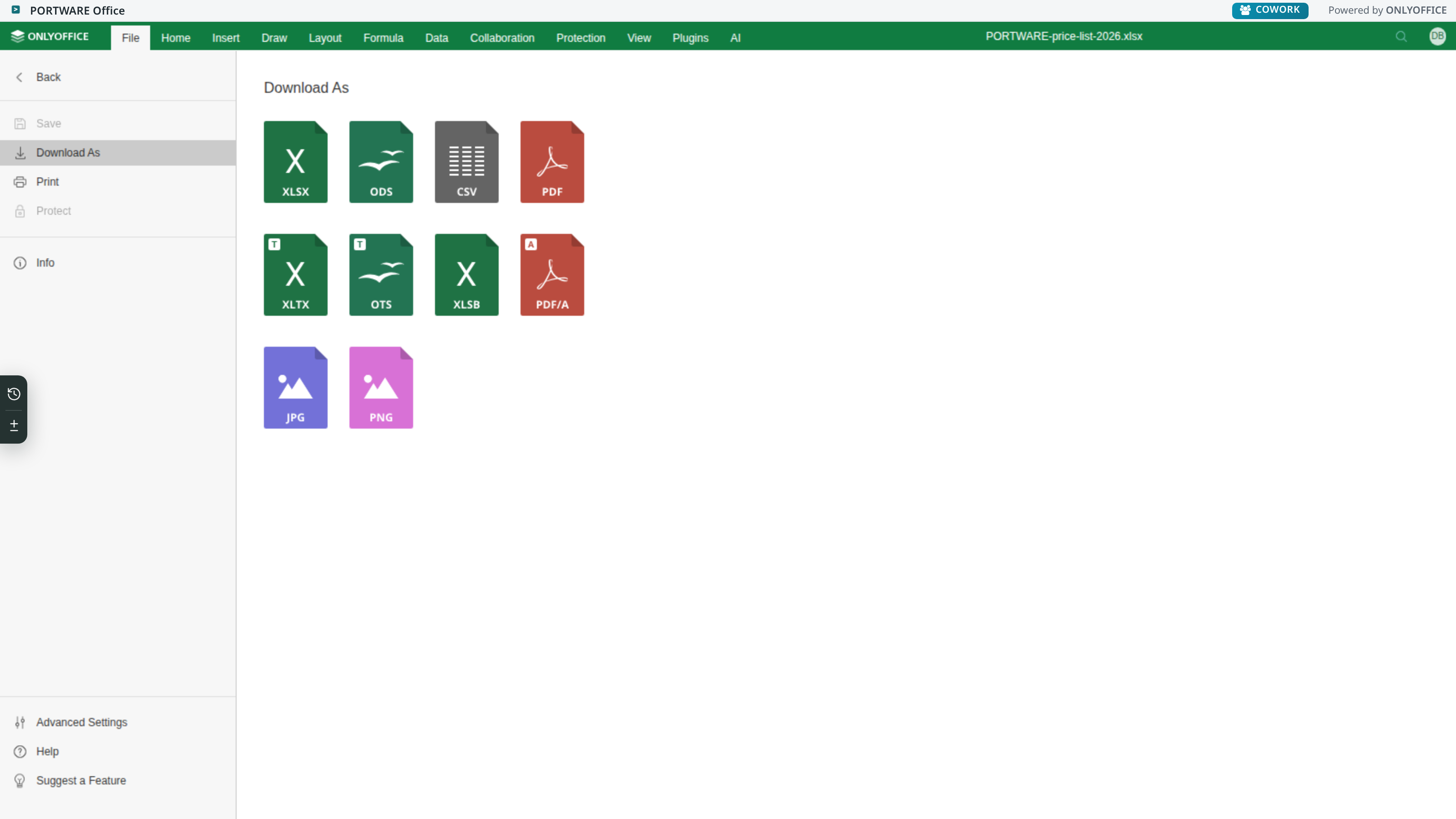Open the version history clock icon
Screen dimensions: 1456x819
click(x=14, y=394)
